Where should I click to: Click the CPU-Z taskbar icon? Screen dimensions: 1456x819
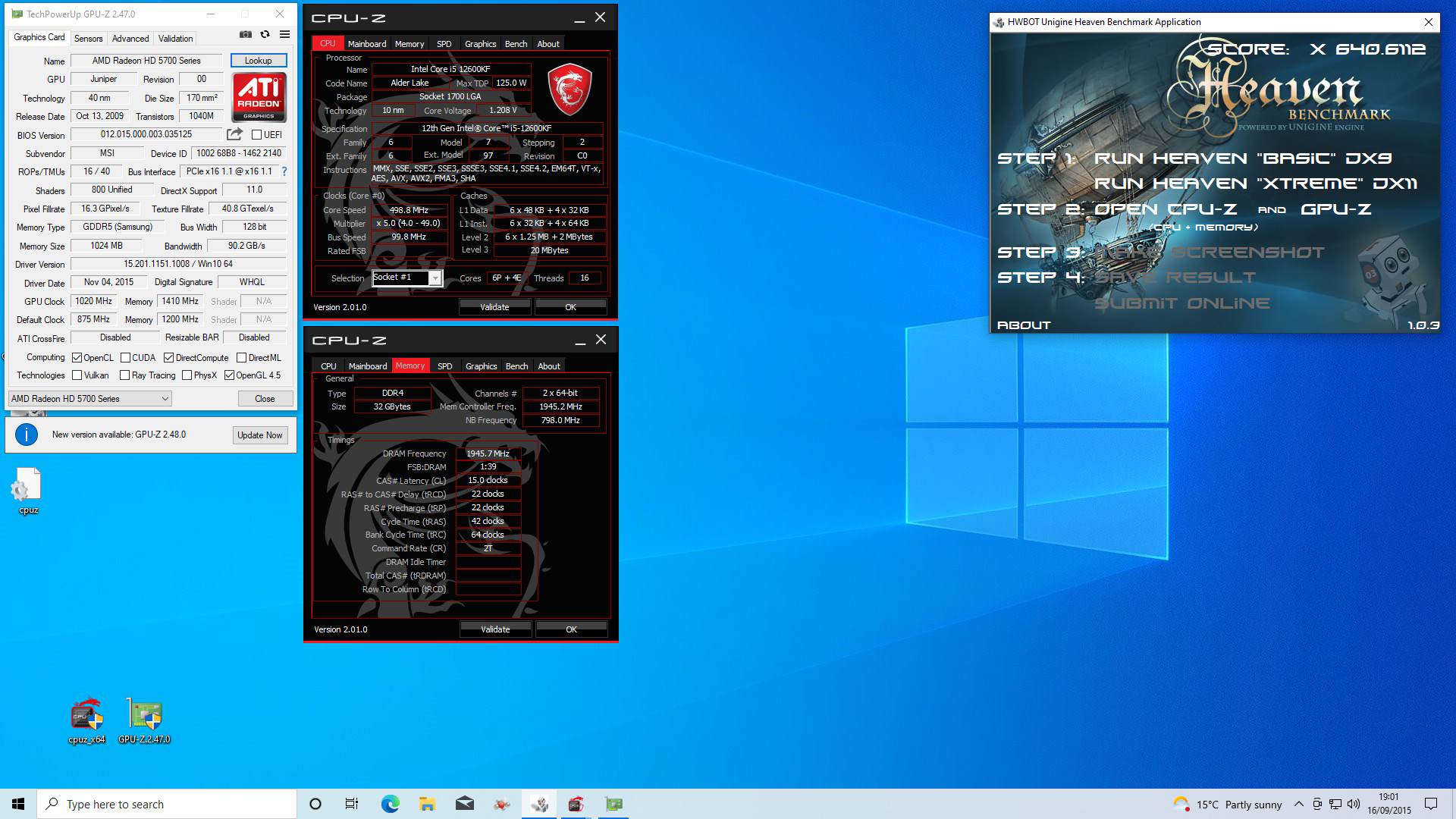576,804
